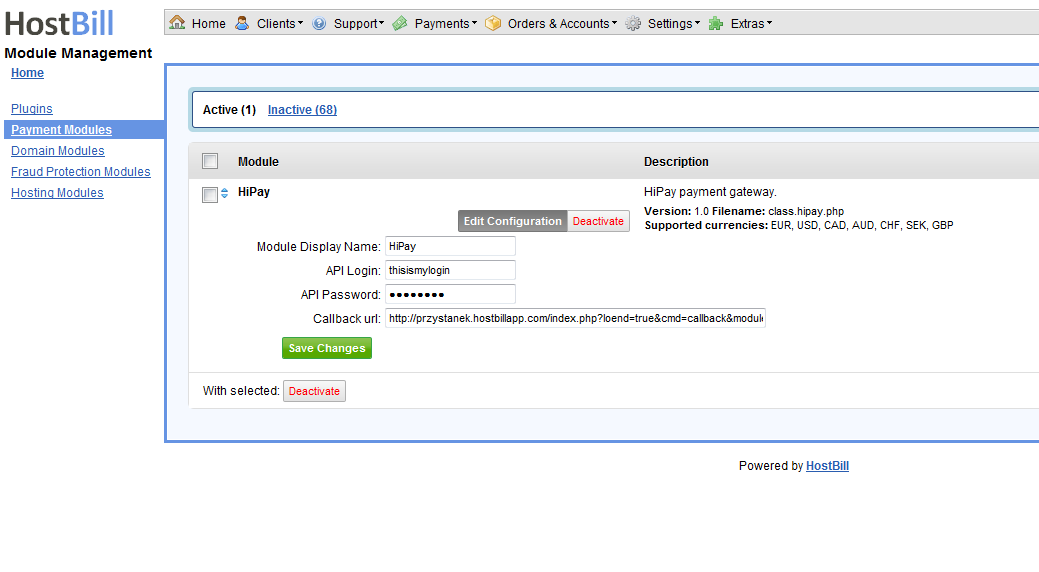This screenshot has height=572, width=1039.
Task: Click the Payments money icon
Action: [x=400, y=24]
